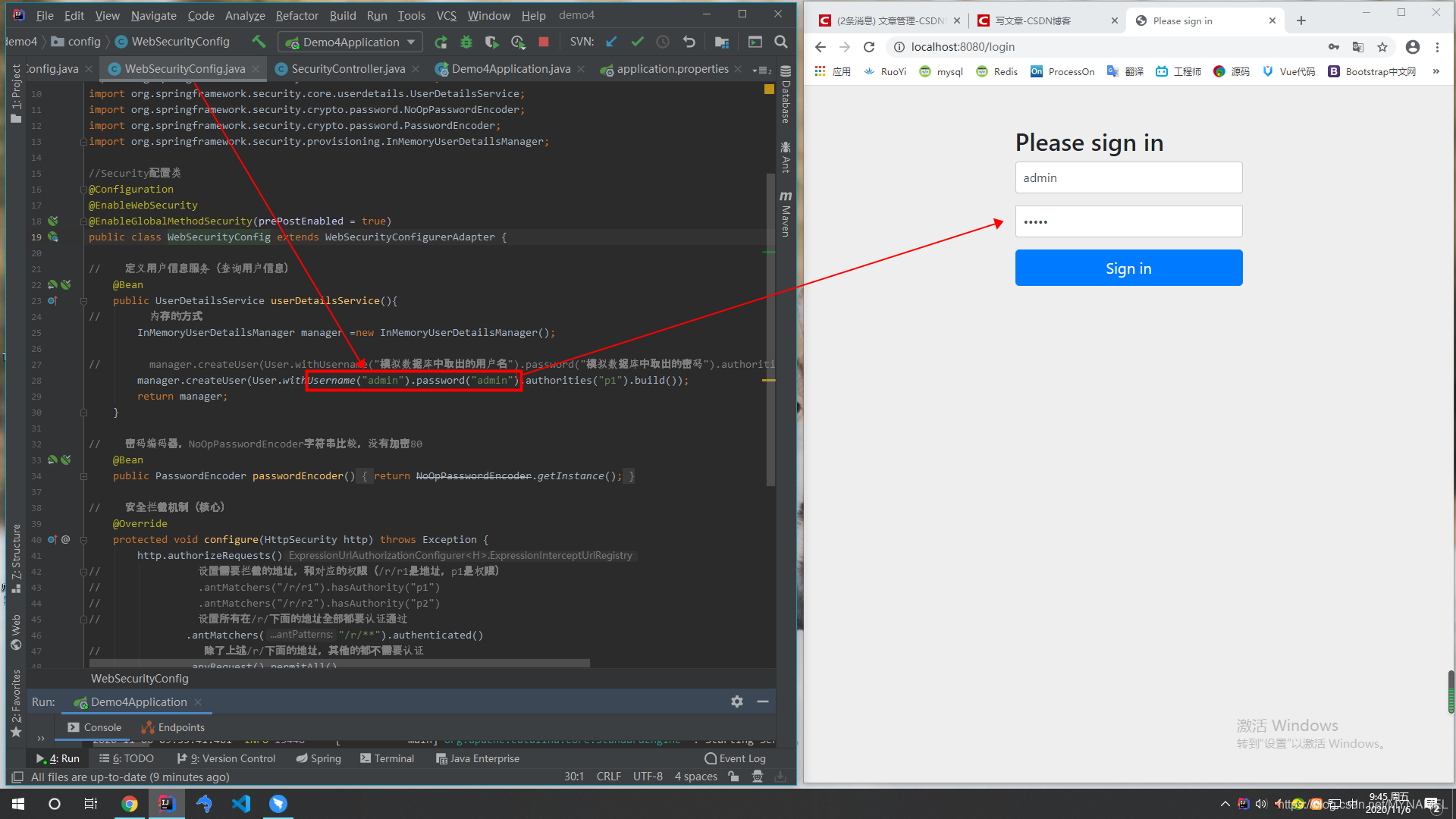Screen dimensions: 1456x819
Task: Open Project Structure icon in toolbar
Action: (x=722, y=42)
